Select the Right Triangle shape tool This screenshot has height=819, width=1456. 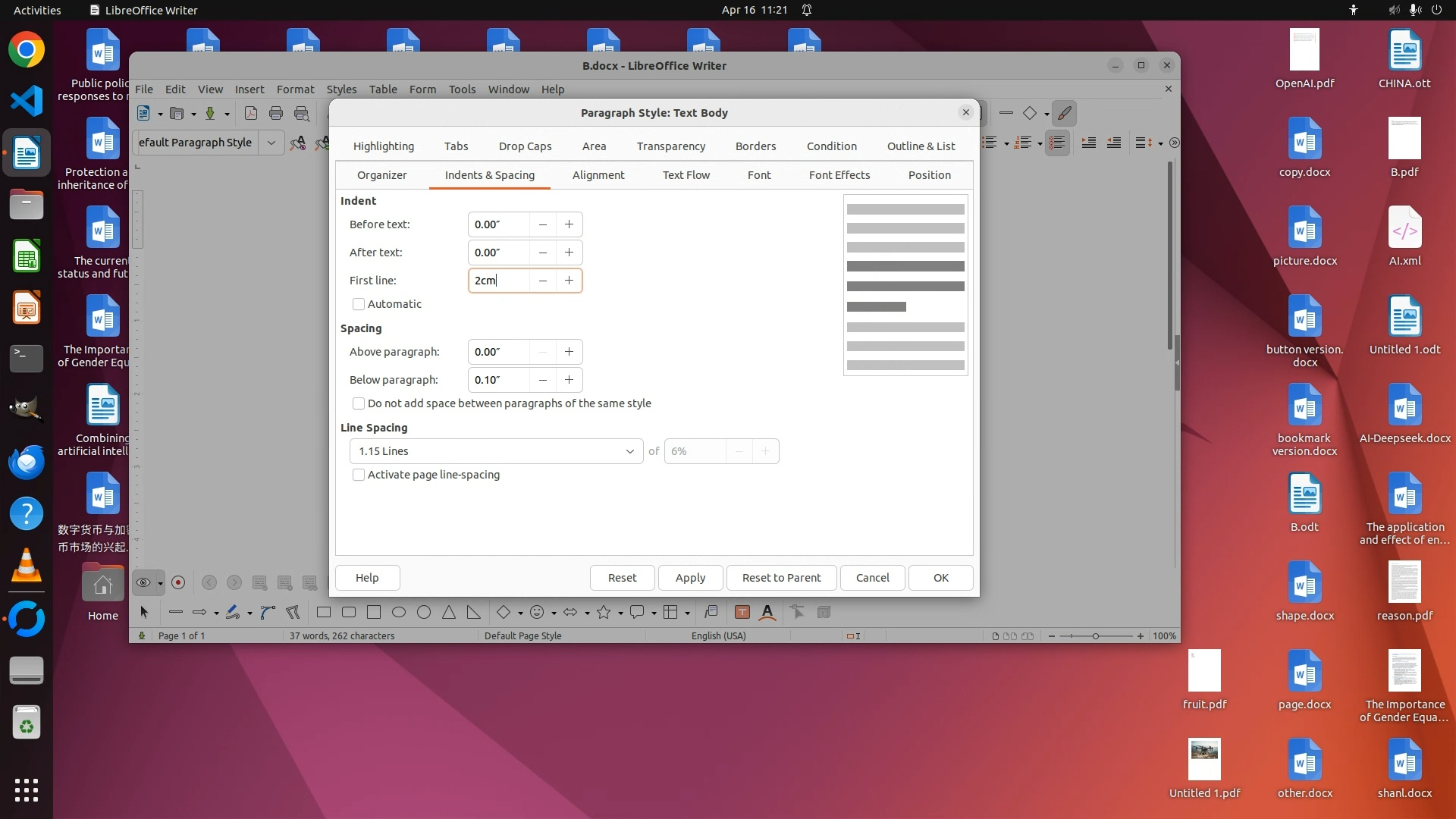coord(474,613)
